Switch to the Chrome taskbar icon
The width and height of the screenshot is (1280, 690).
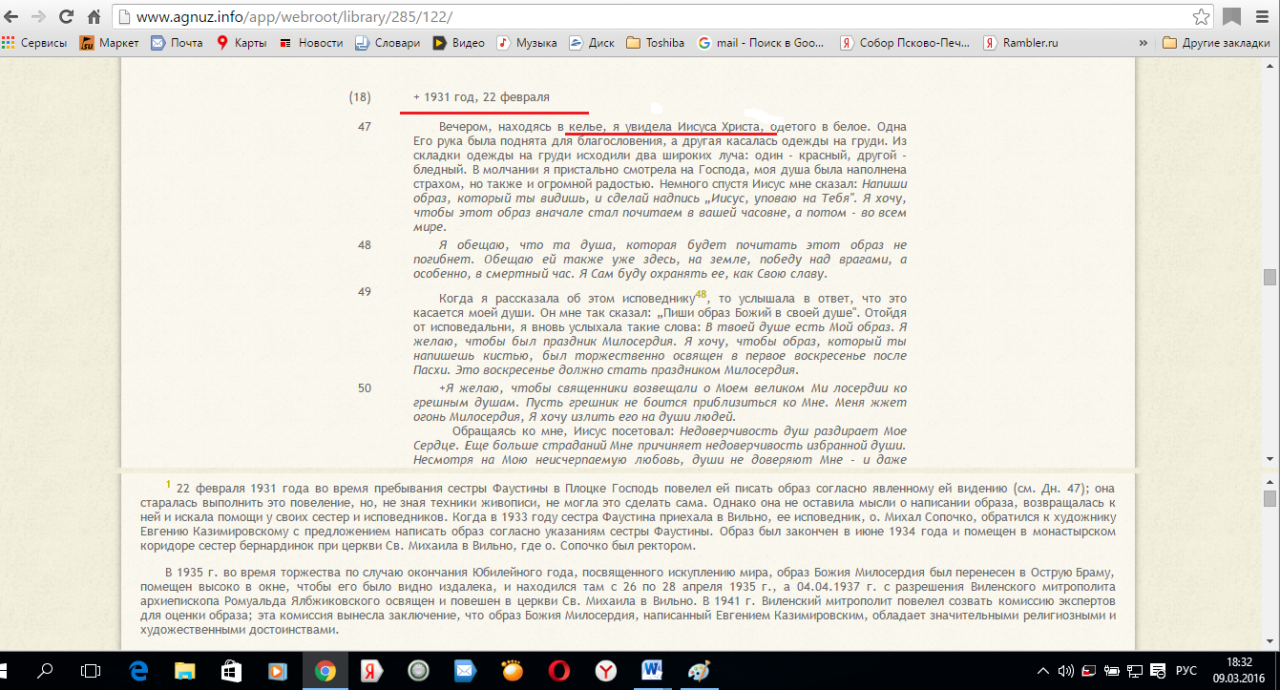[x=325, y=671]
